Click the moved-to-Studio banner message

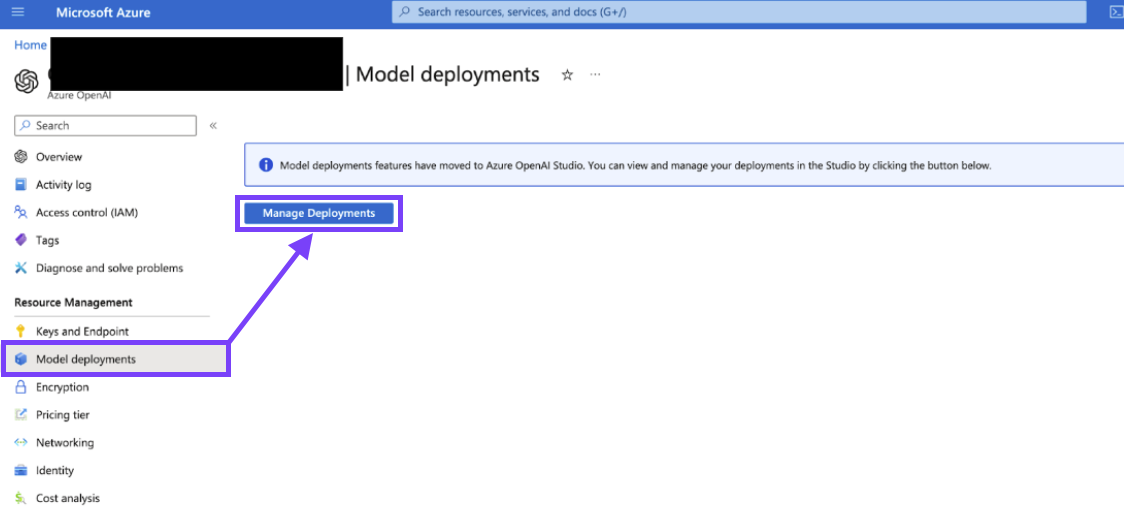[635, 166]
